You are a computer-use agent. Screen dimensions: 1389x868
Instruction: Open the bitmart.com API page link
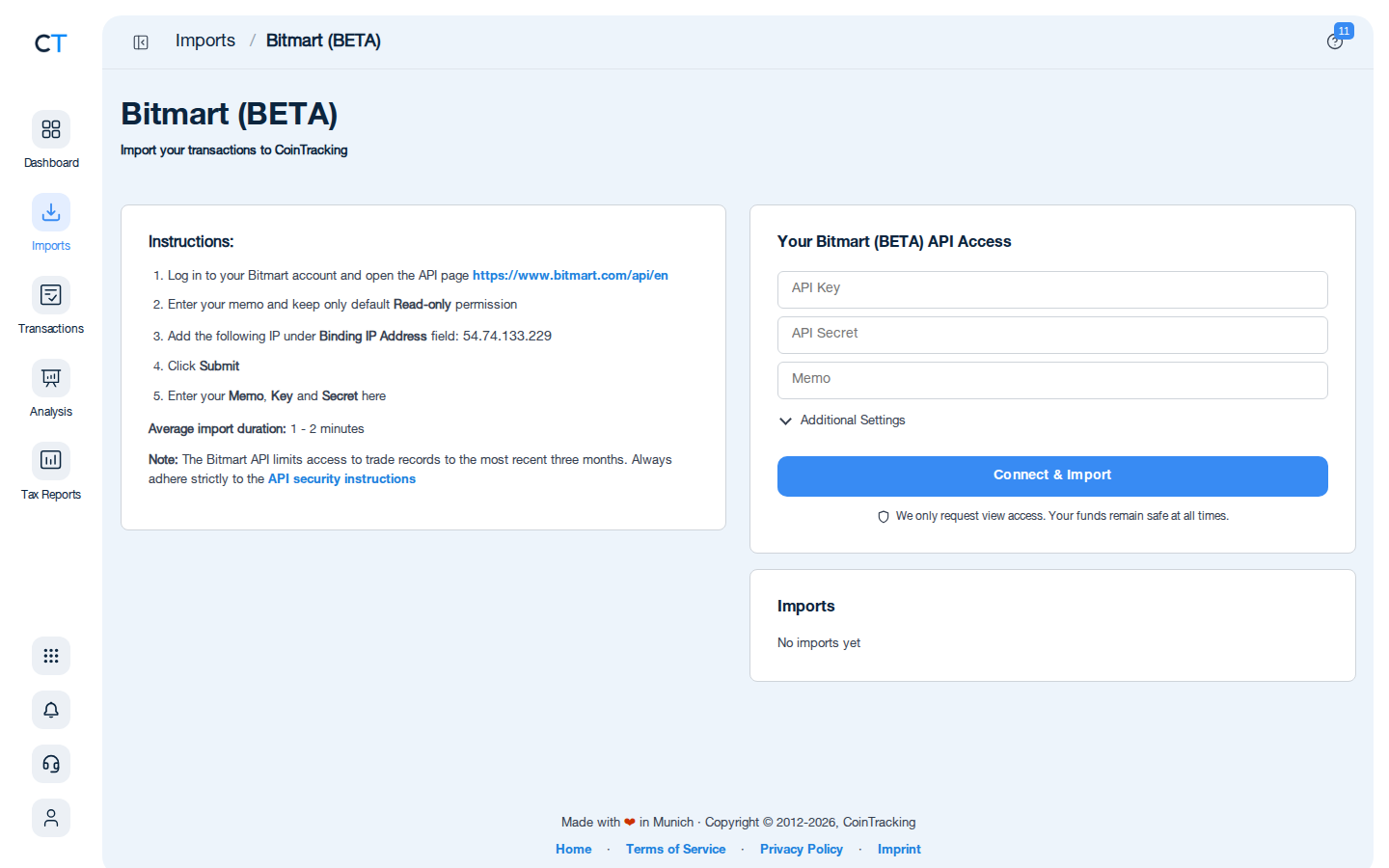[x=570, y=275]
